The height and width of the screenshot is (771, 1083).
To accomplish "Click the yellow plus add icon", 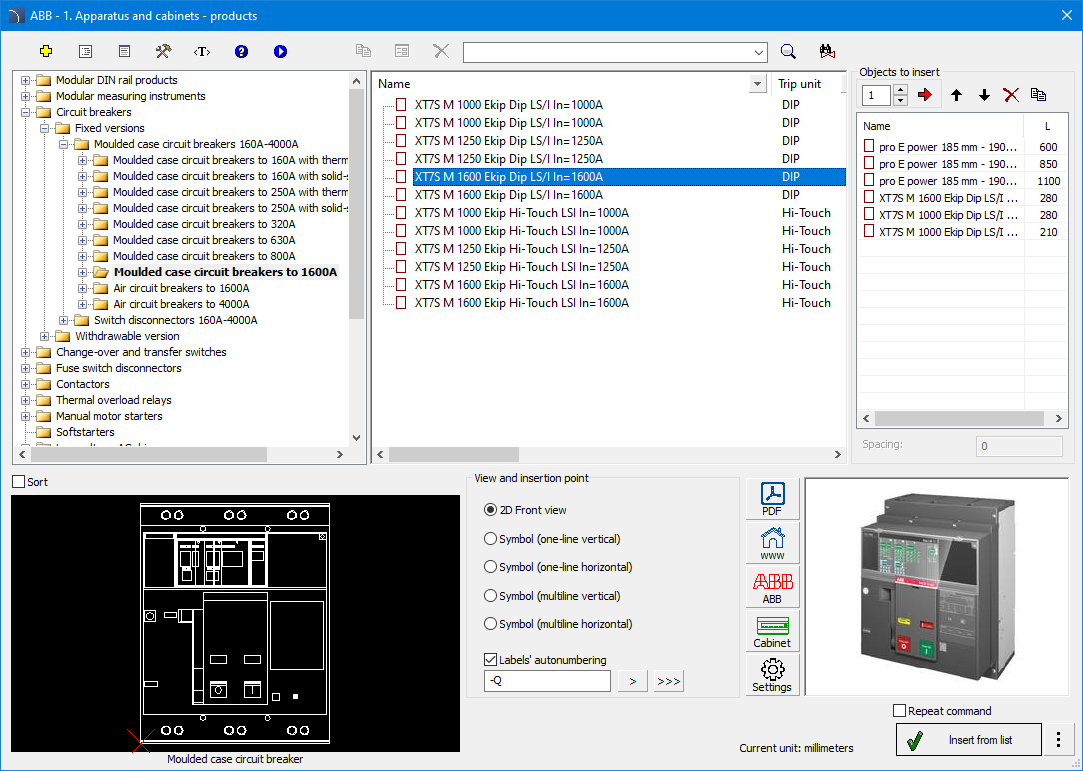I will 46,51.
